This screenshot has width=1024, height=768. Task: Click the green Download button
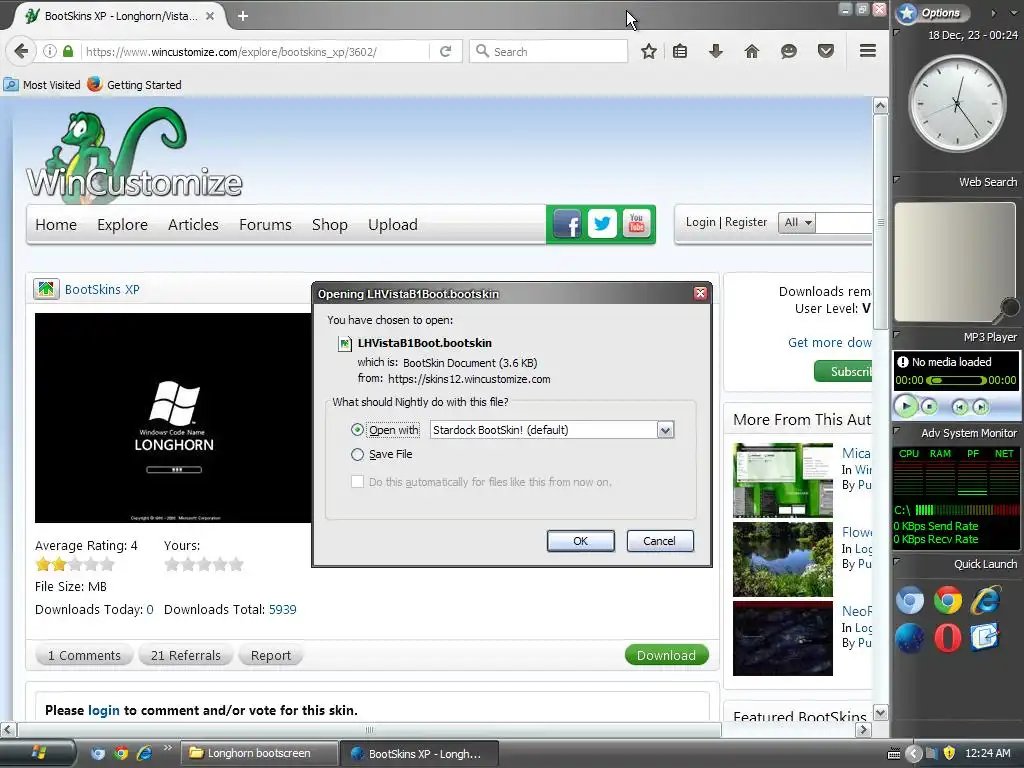[x=666, y=655]
